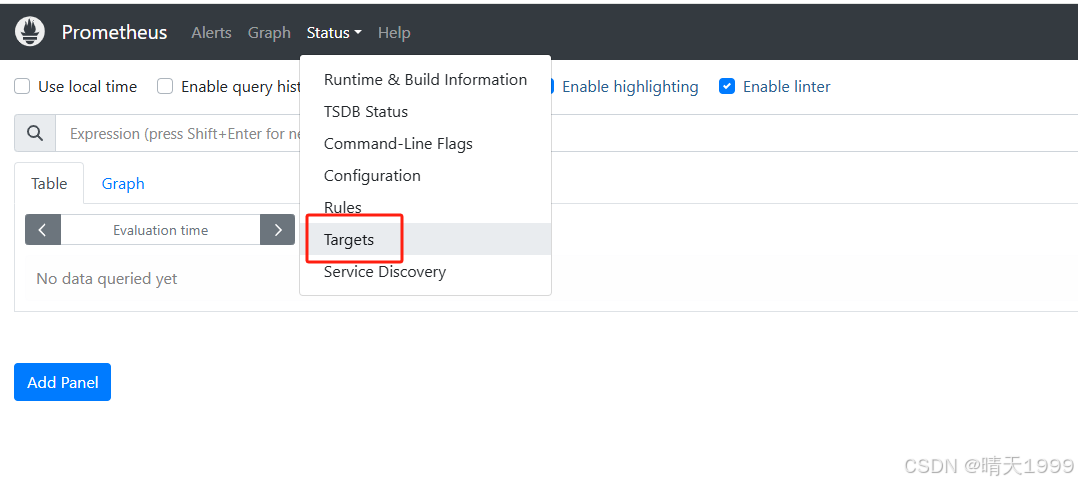Step evaluation time back with left chevron
Screen dimensions: 1078x483
tap(43, 230)
